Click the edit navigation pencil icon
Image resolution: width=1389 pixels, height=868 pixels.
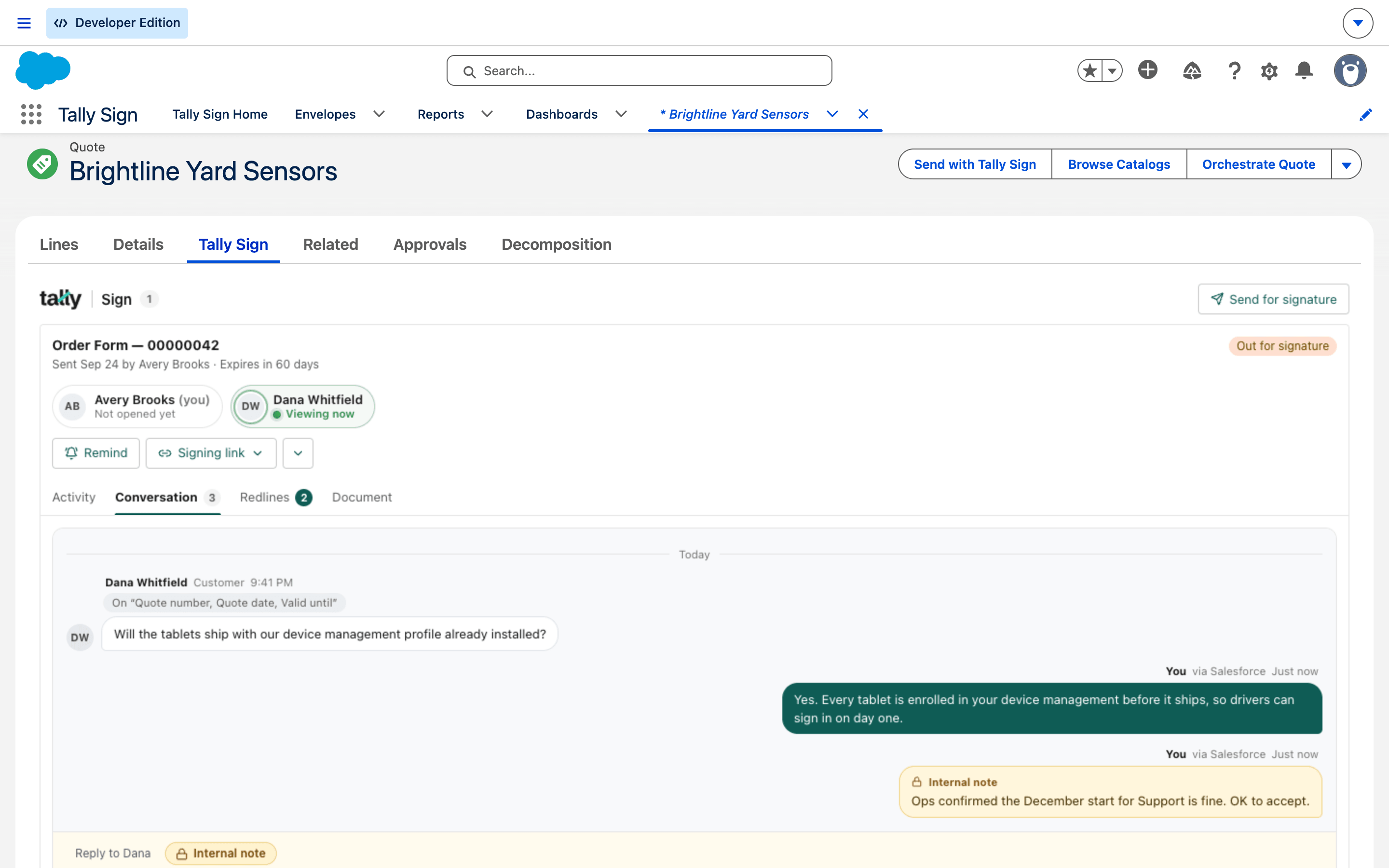[x=1365, y=115]
